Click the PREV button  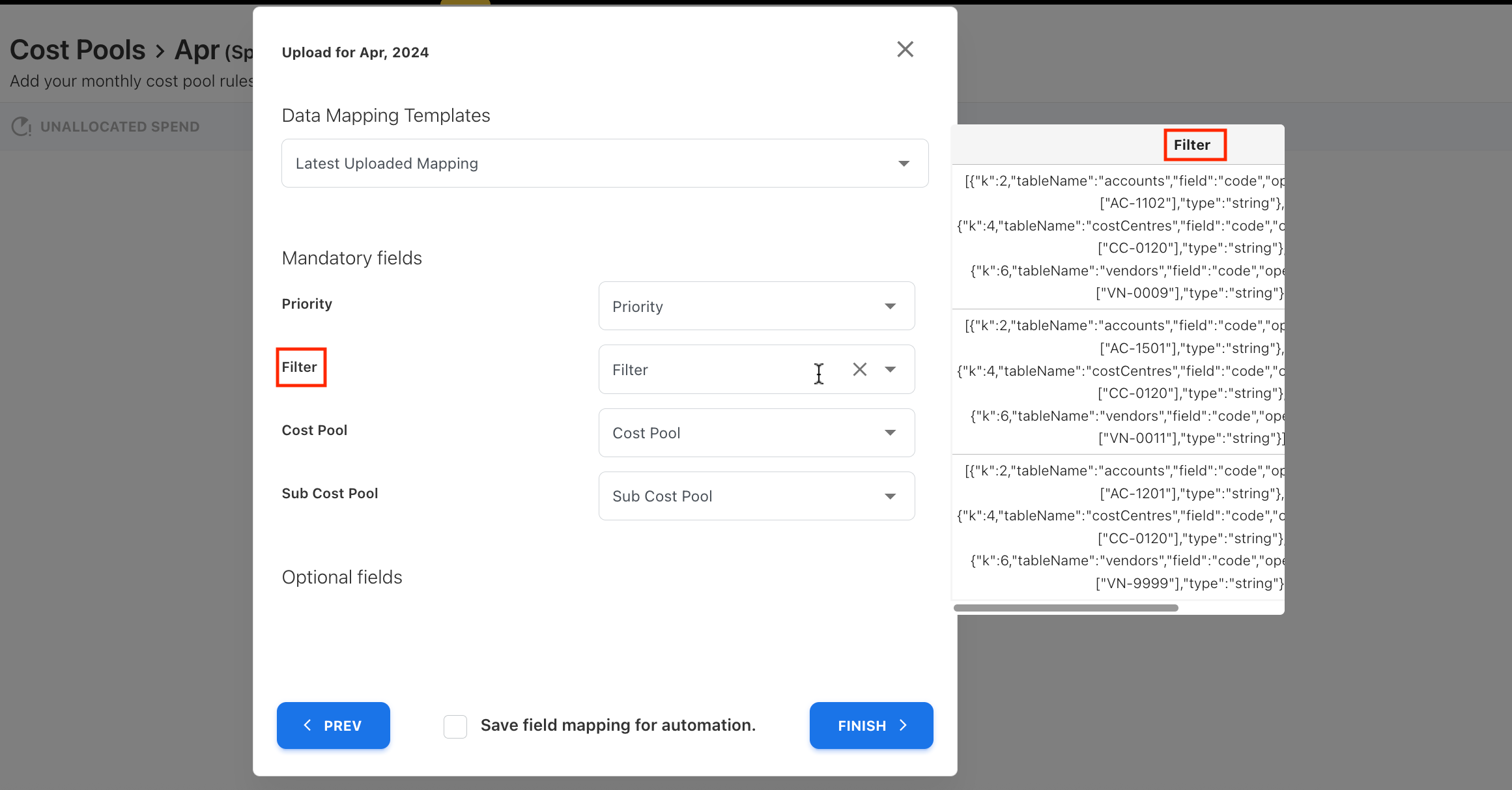pos(333,726)
